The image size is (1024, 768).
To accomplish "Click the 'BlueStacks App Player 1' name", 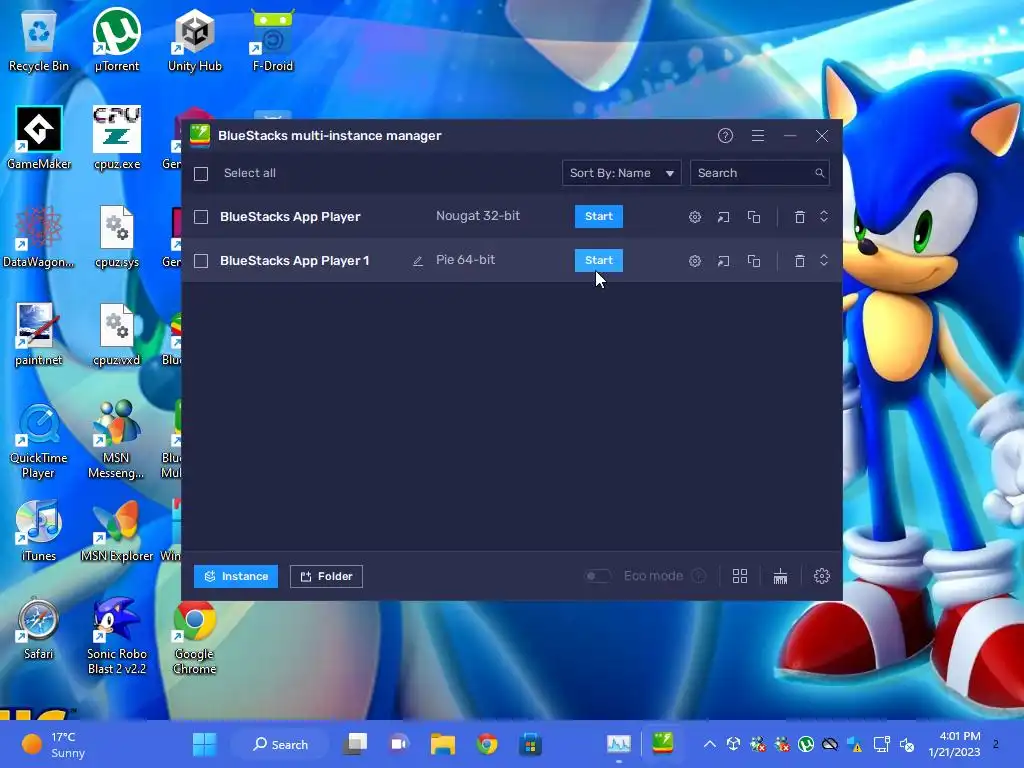I will click(x=295, y=261).
